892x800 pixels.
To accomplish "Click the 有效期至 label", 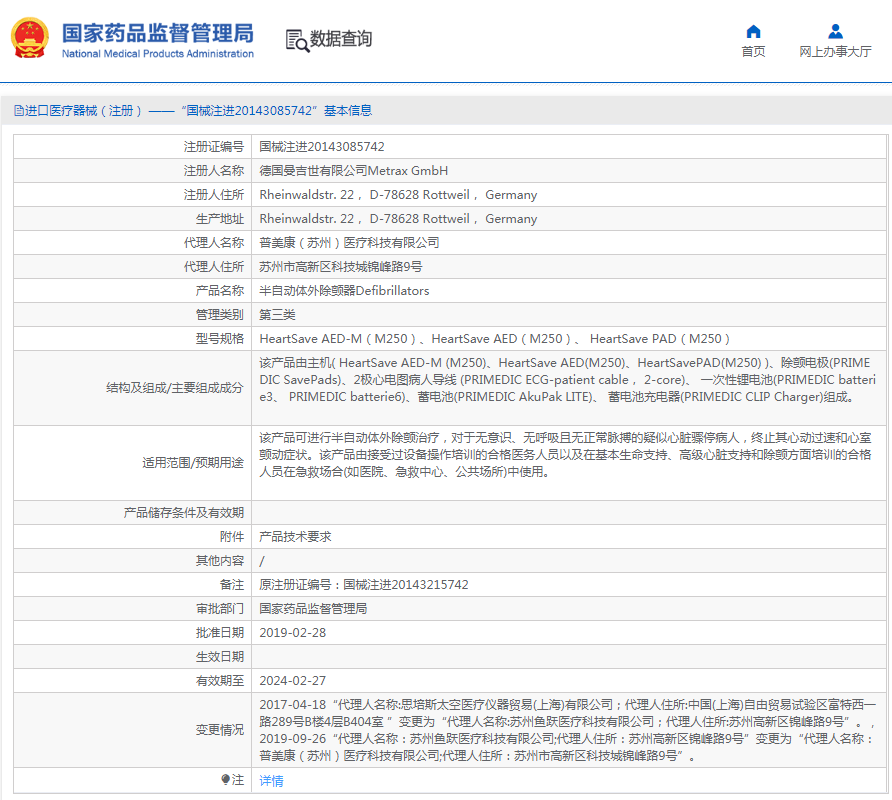I will coord(220,681).
